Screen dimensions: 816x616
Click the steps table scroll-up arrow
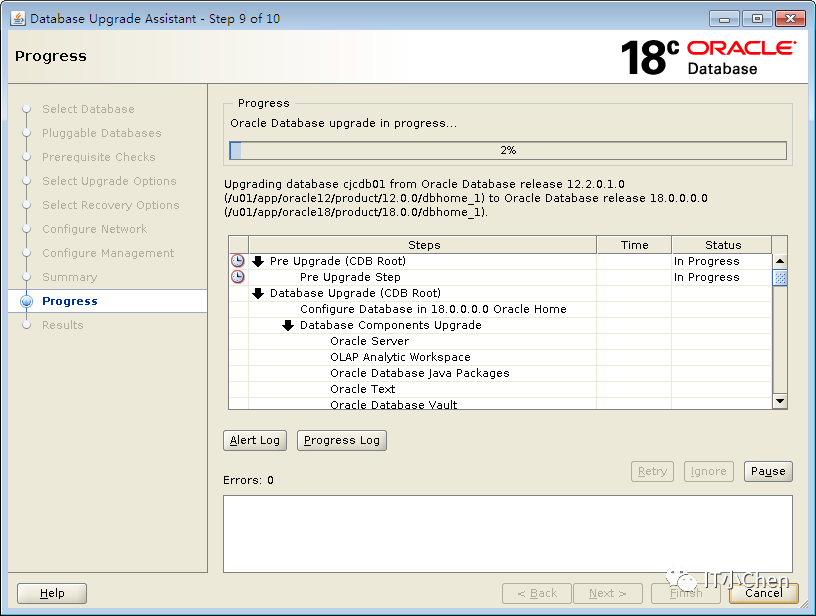click(780, 261)
